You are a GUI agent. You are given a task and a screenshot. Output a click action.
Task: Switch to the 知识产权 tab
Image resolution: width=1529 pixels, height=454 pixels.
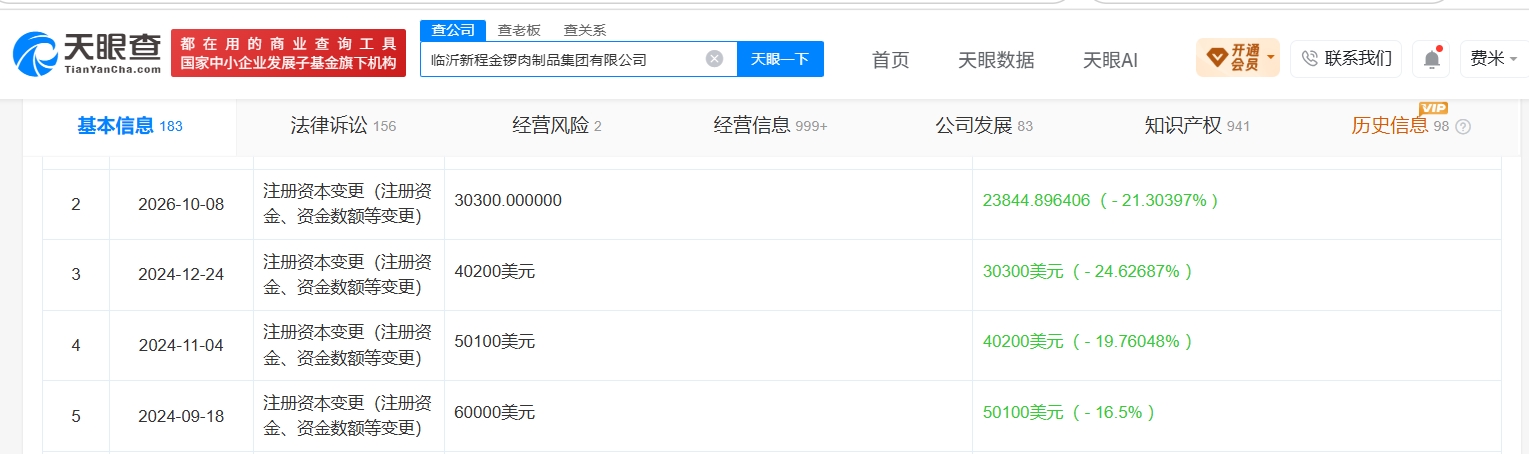1197,126
